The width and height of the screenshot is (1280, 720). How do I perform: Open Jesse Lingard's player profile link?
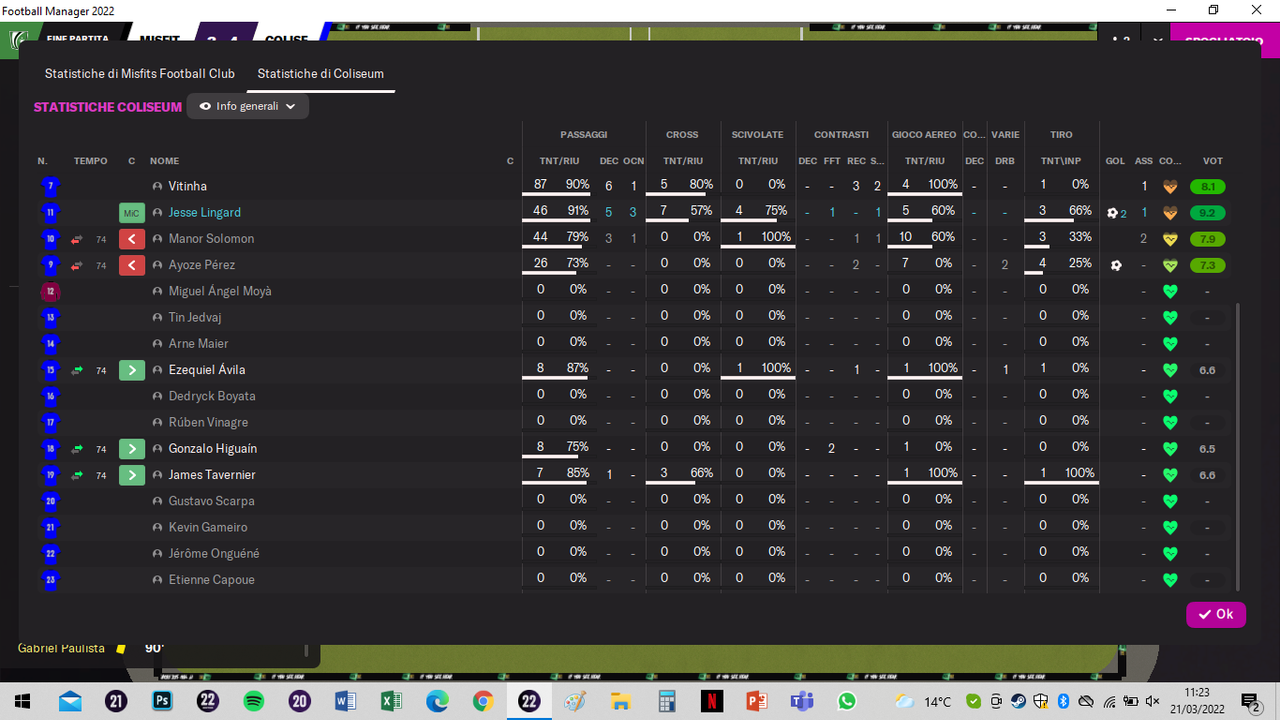click(205, 213)
